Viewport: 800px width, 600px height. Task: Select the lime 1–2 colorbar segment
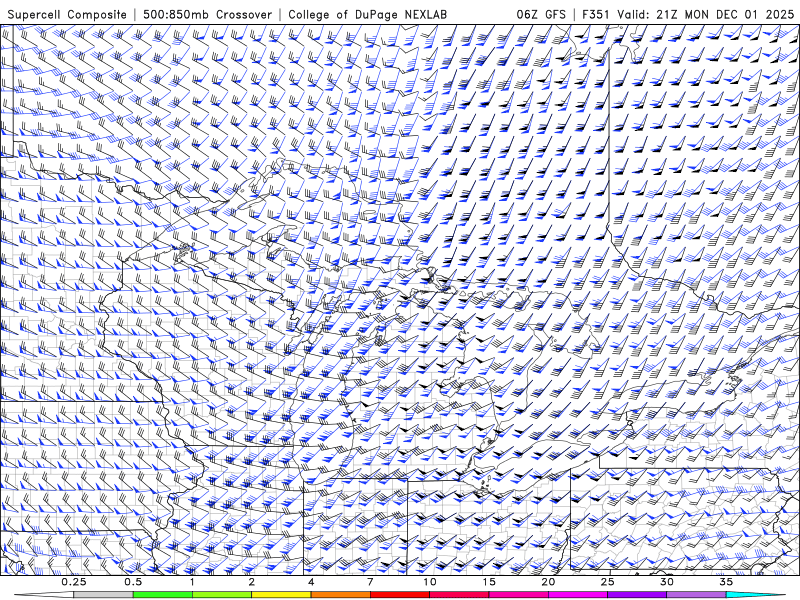pyautogui.click(x=222, y=595)
